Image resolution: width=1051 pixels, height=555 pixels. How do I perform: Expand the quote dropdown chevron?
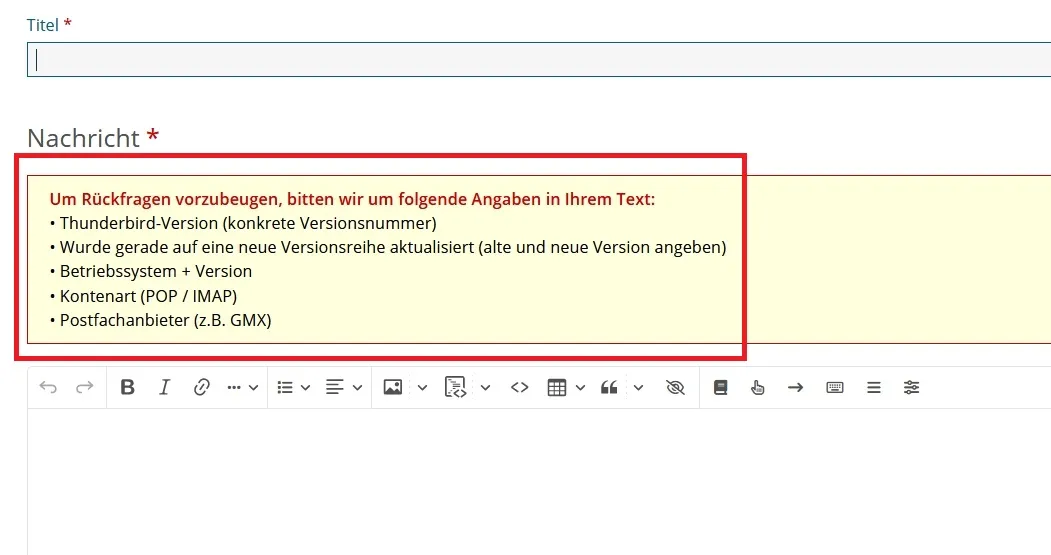tap(638, 387)
